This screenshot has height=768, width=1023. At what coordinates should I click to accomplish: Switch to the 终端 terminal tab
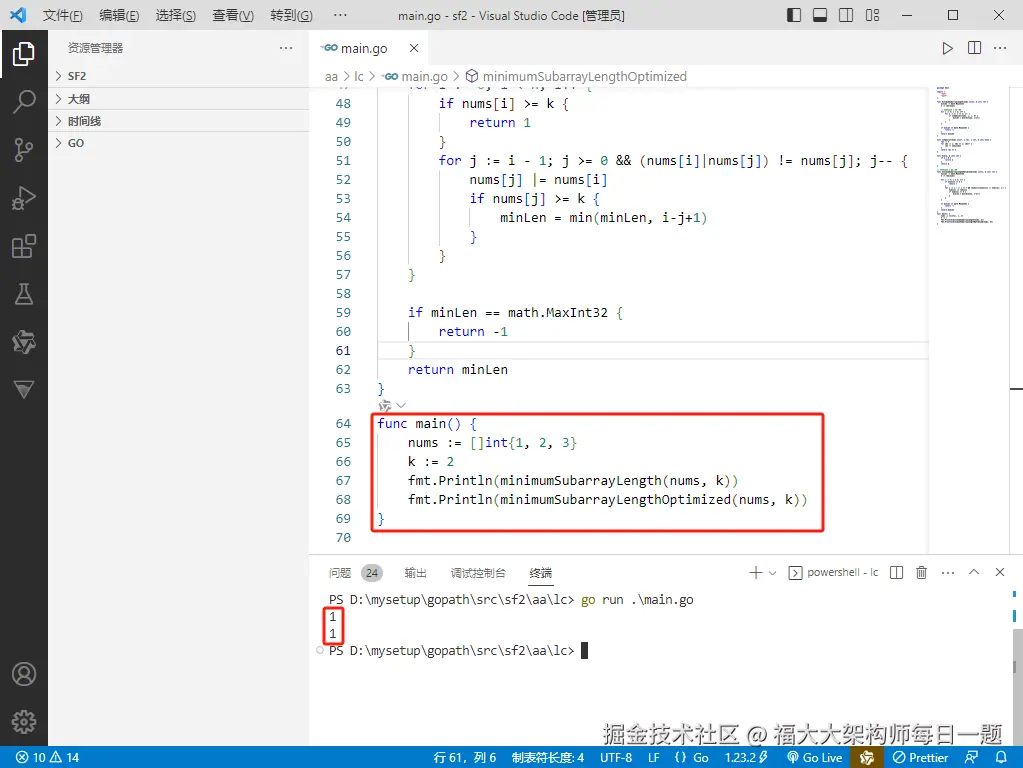540,573
